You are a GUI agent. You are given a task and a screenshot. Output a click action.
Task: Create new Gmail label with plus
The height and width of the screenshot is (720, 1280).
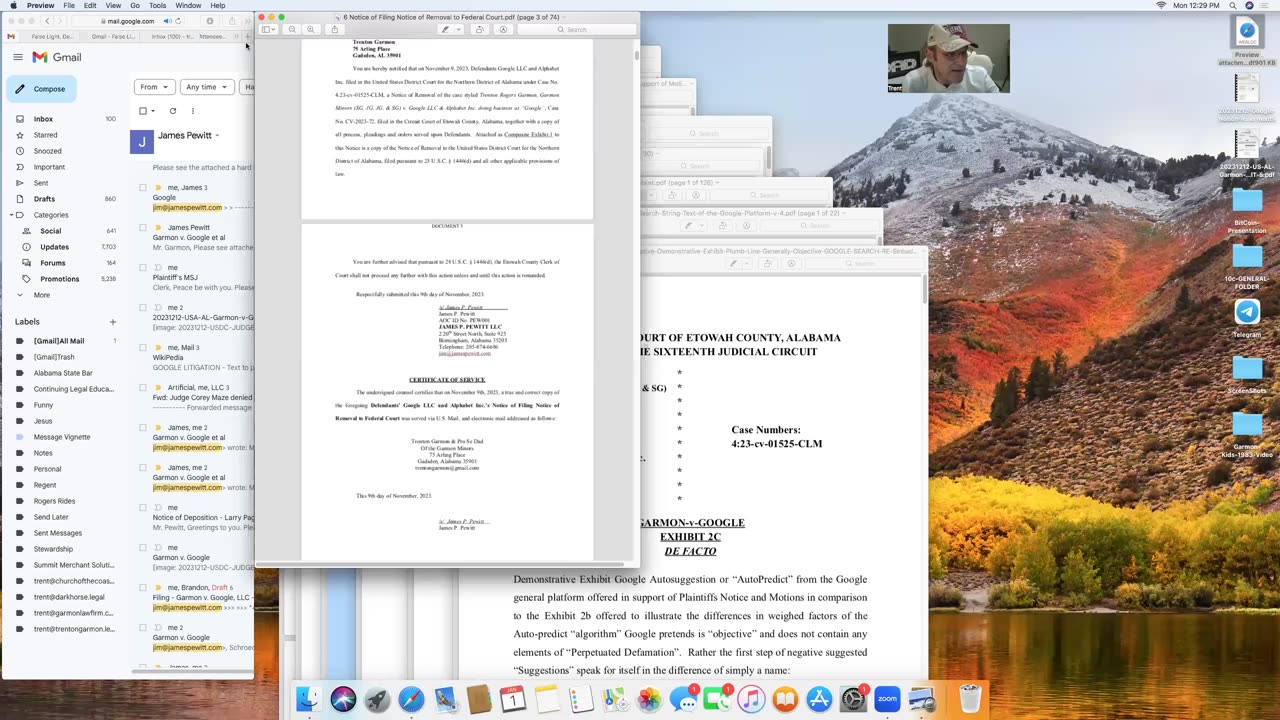(113, 322)
